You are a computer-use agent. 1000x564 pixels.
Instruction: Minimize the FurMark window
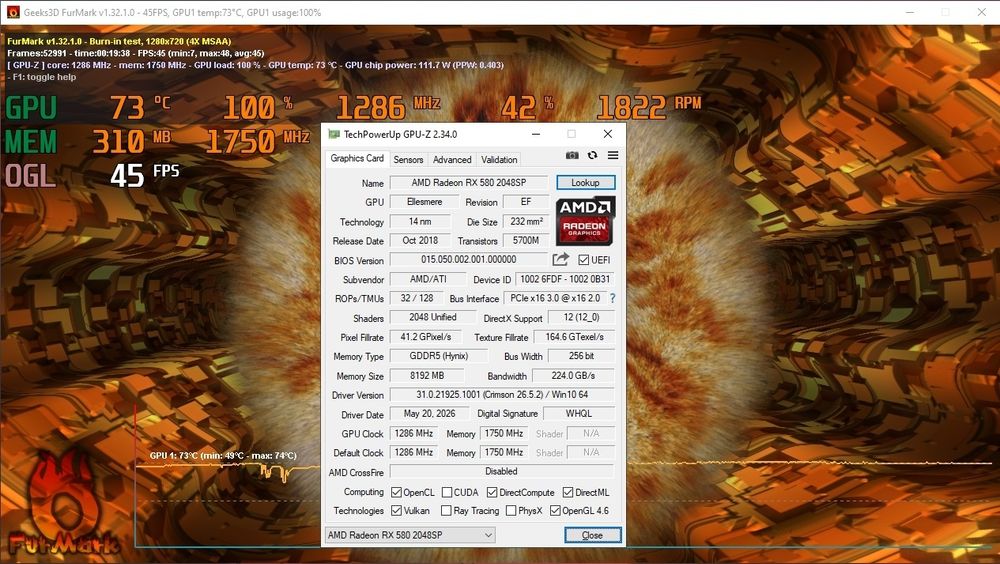(x=910, y=12)
